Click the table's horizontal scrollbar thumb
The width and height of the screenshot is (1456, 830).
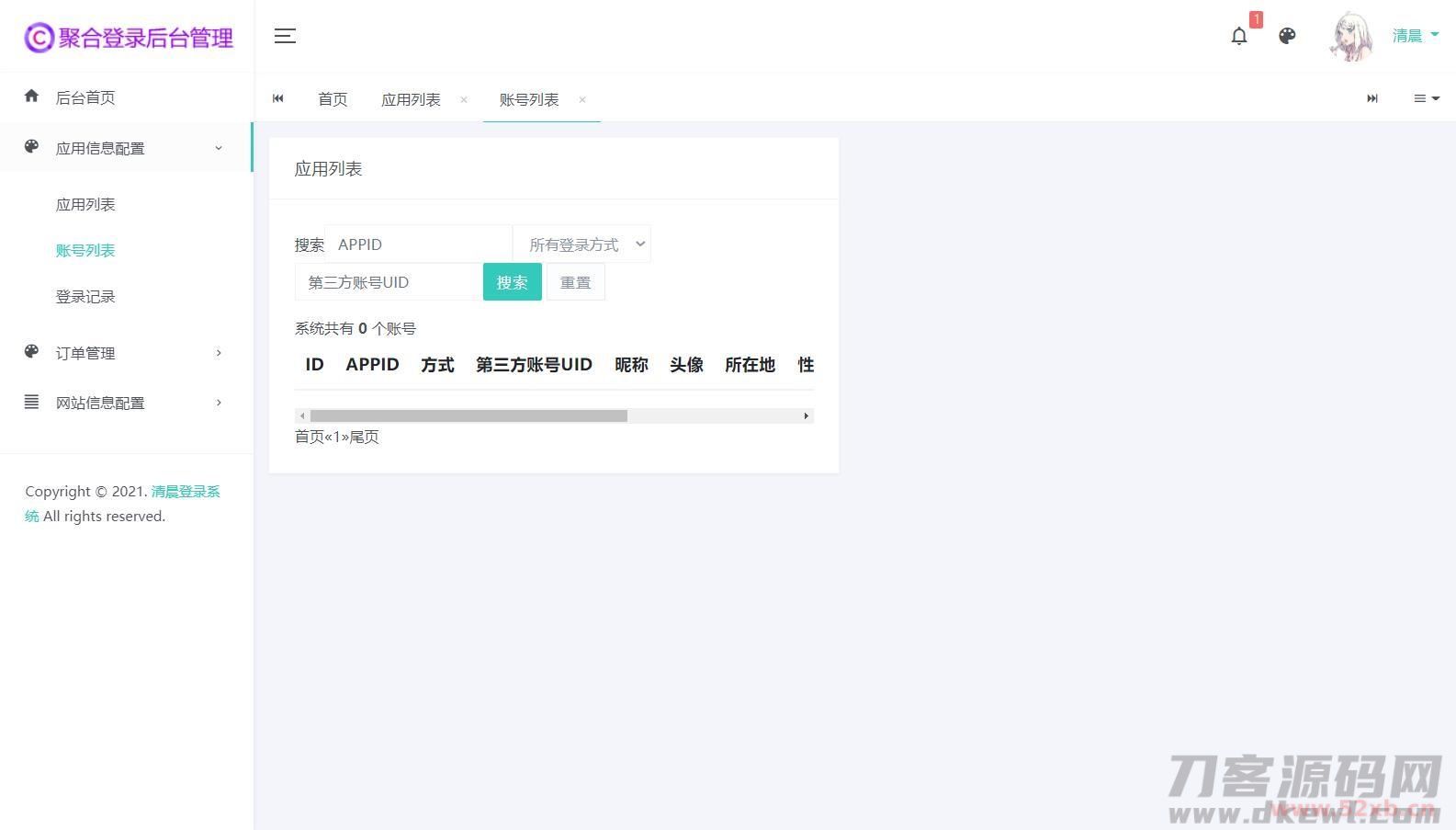468,416
